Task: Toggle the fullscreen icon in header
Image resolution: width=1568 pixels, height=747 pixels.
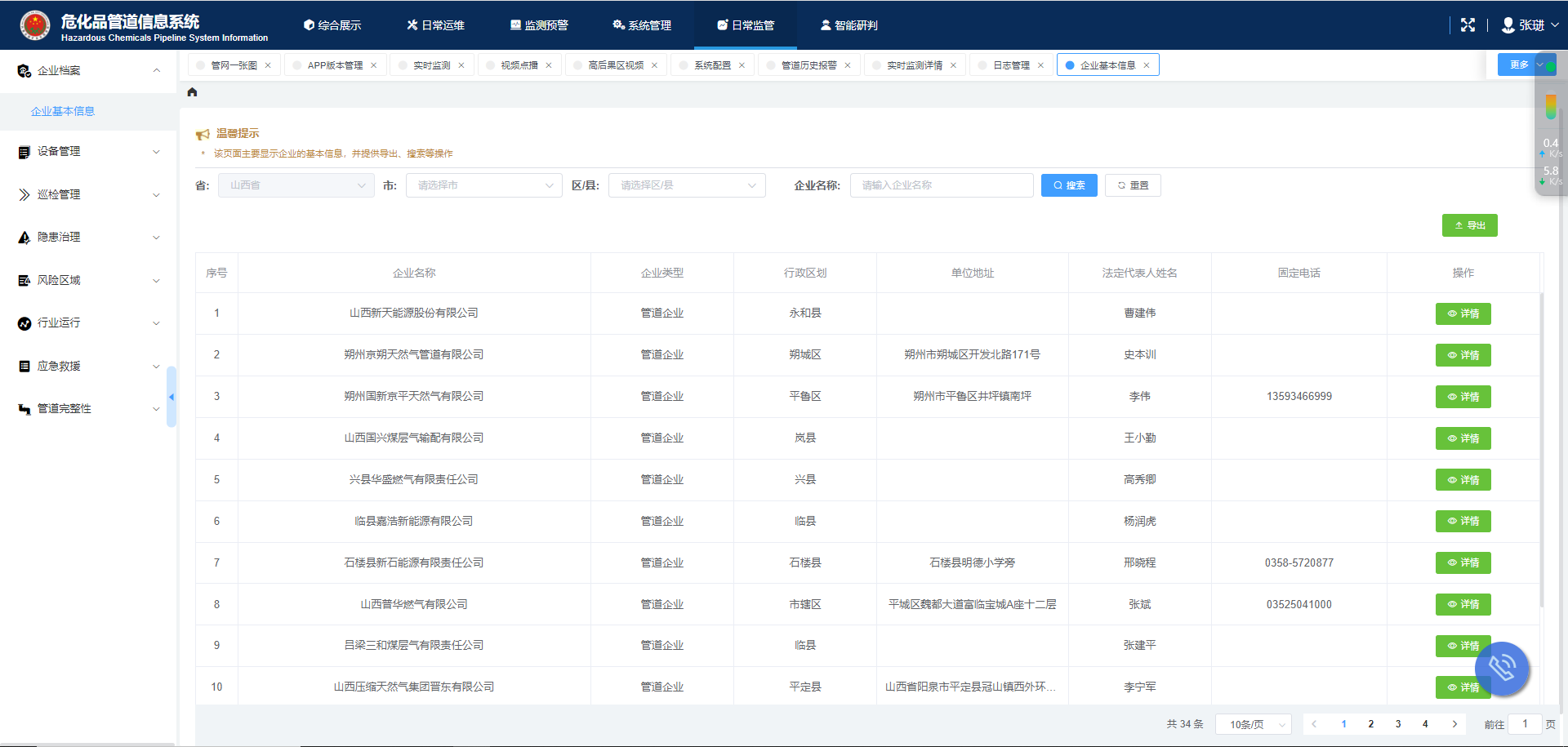Action: (1468, 25)
